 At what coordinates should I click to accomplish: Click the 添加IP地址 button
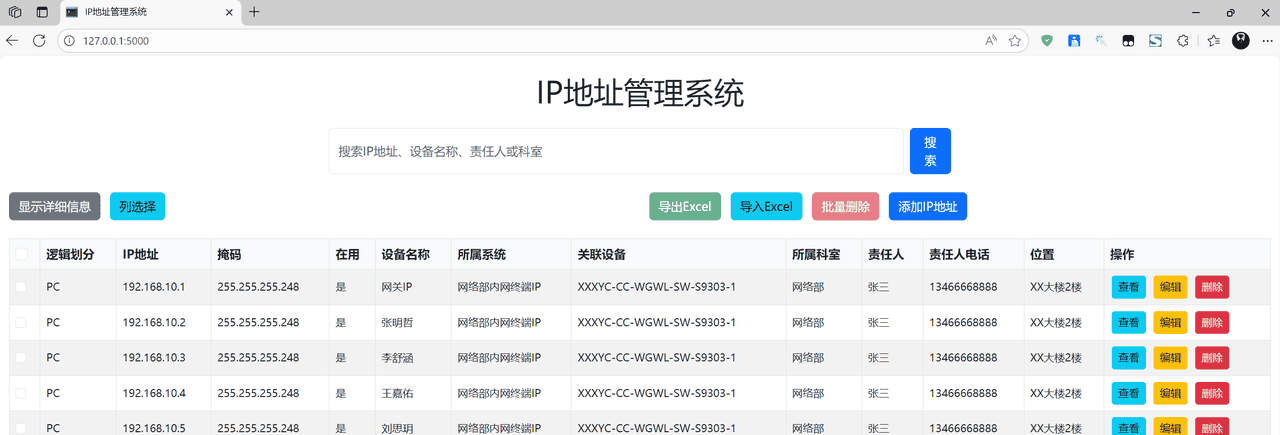pyautogui.click(x=928, y=207)
